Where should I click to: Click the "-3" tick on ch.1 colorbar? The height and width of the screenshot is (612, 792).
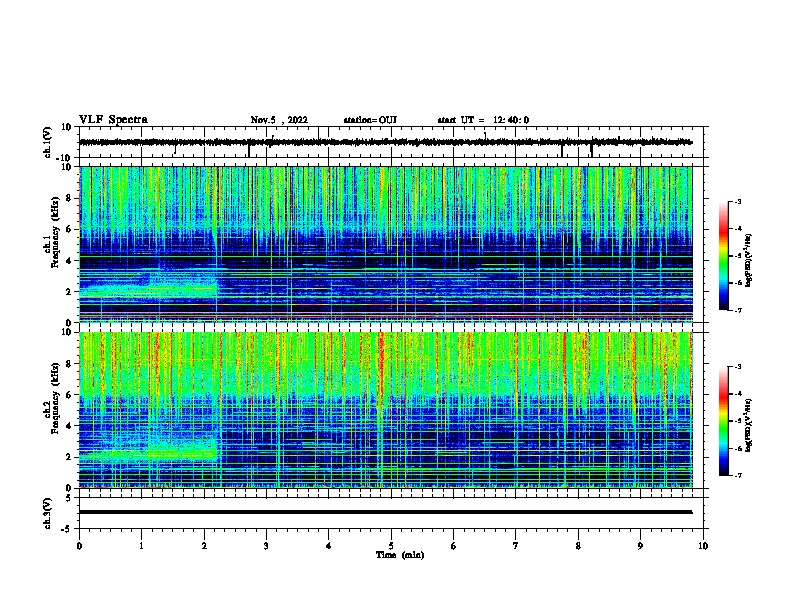pos(737,202)
